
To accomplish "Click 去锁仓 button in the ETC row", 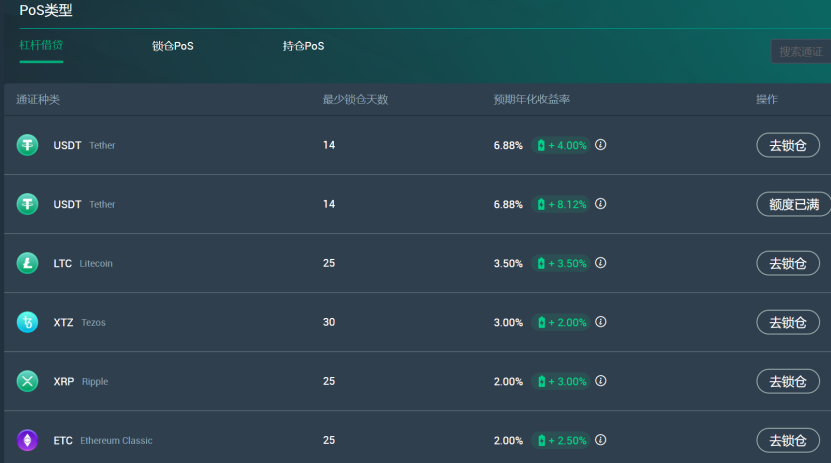I will pos(788,441).
